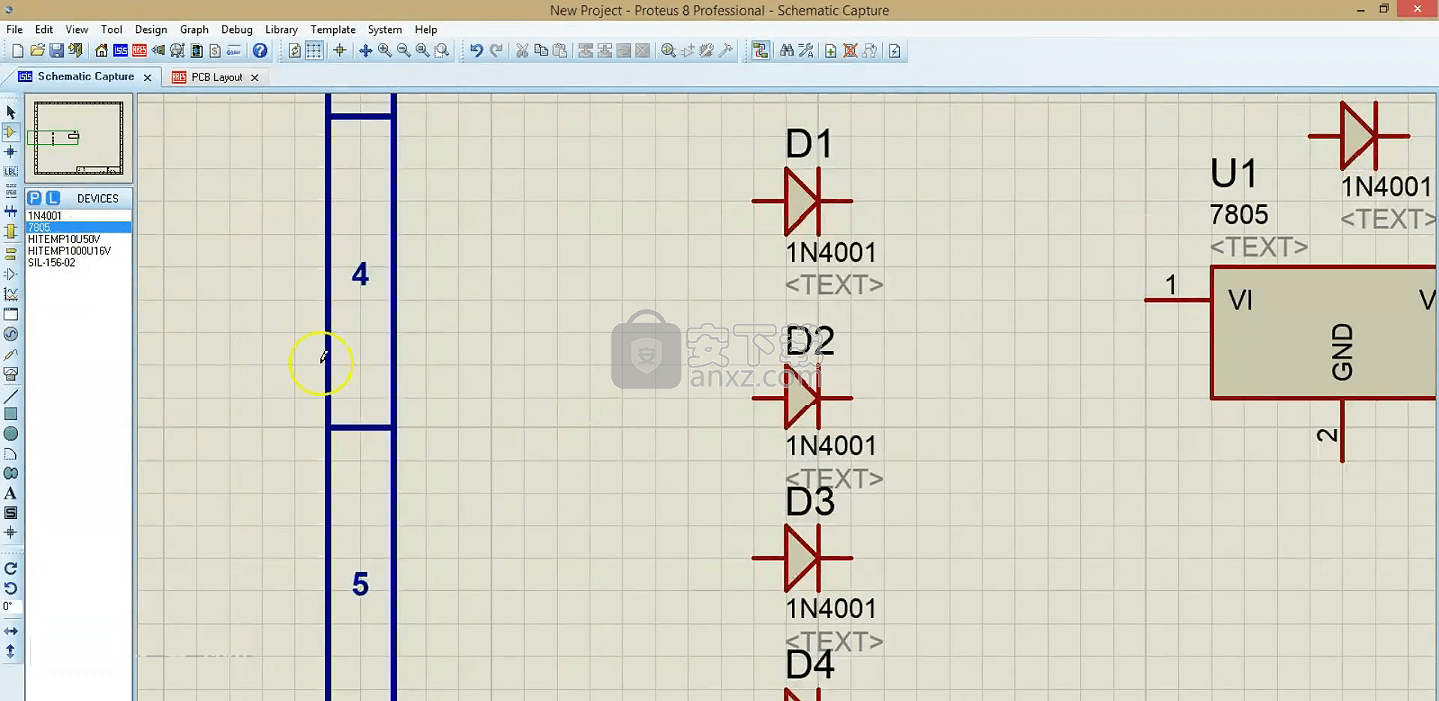The image size is (1439, 701).
Task: Click the L library manager button
Action: (x=53, y=198)
